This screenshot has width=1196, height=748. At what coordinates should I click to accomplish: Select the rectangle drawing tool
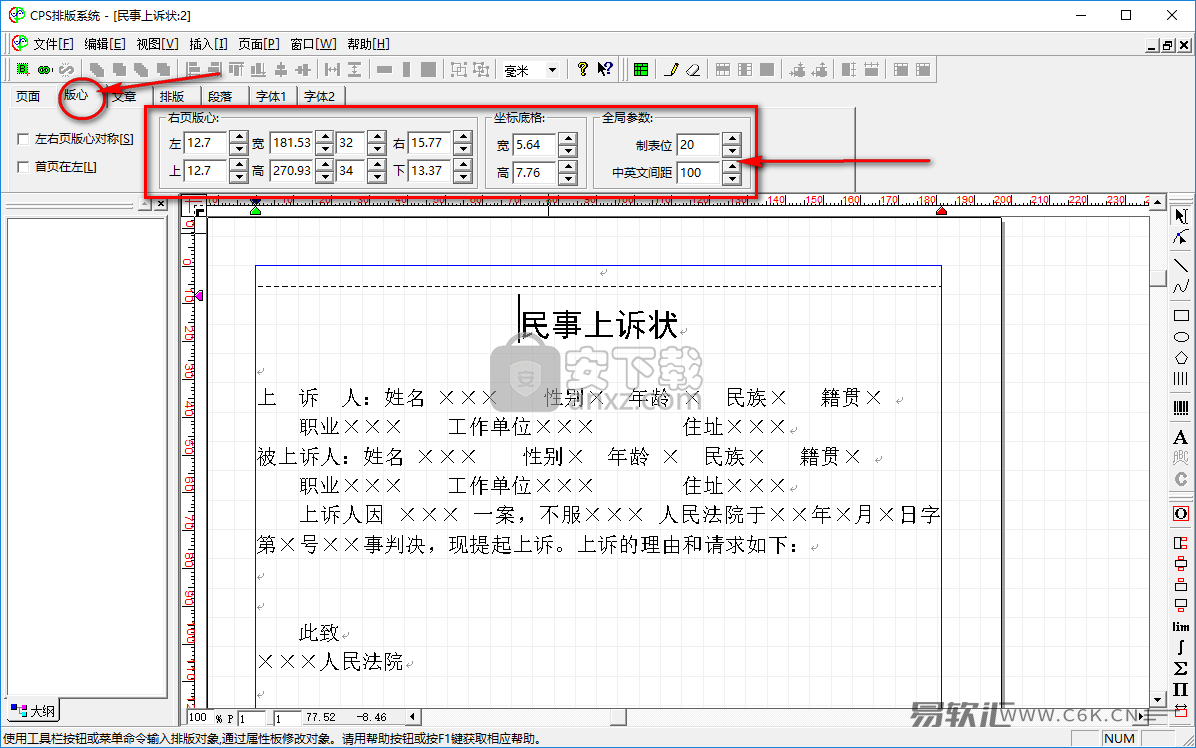tap(1181, 315)
